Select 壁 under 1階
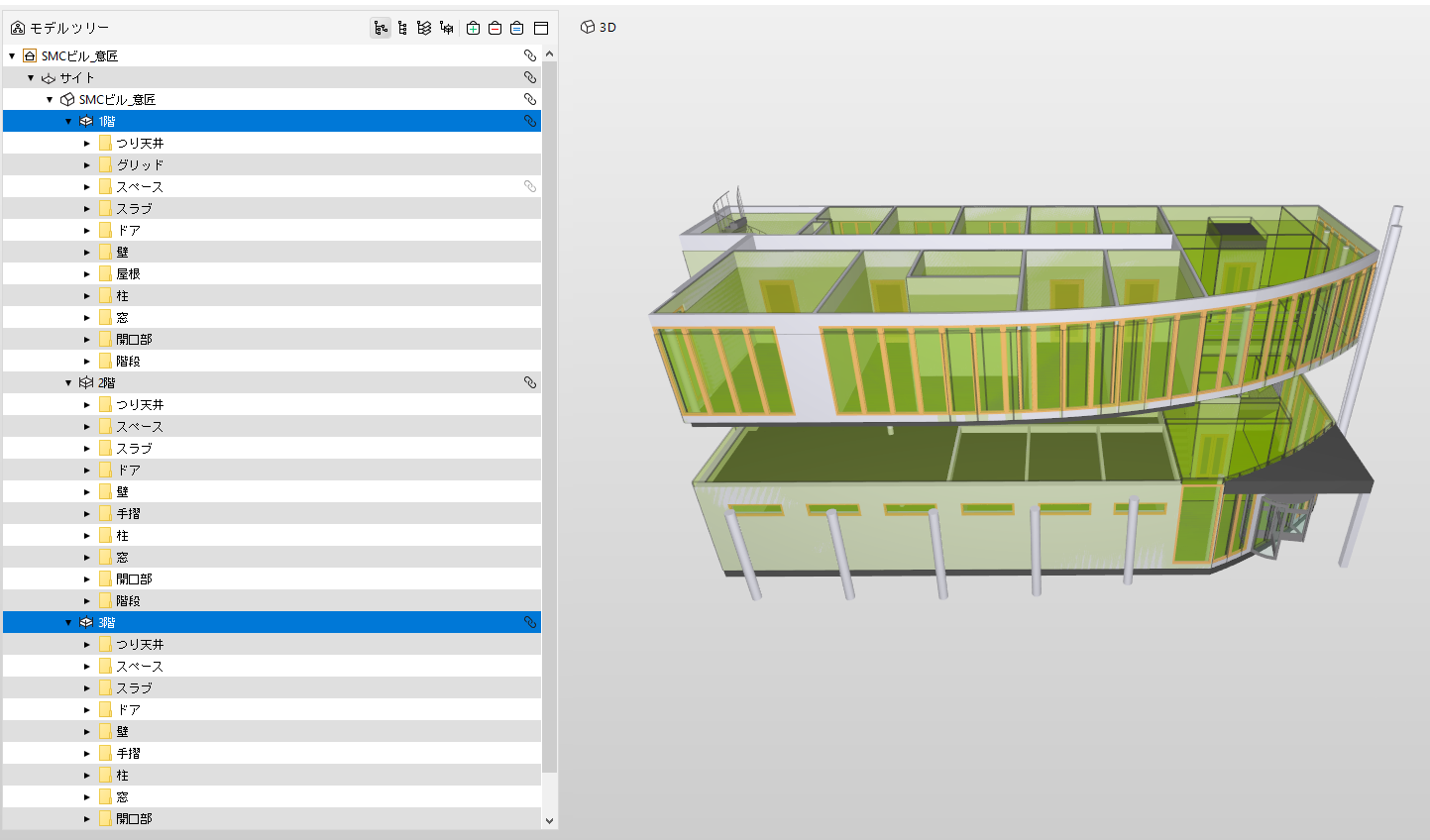The height and width of the screenshot is (840, 1430). pos(272,252)
